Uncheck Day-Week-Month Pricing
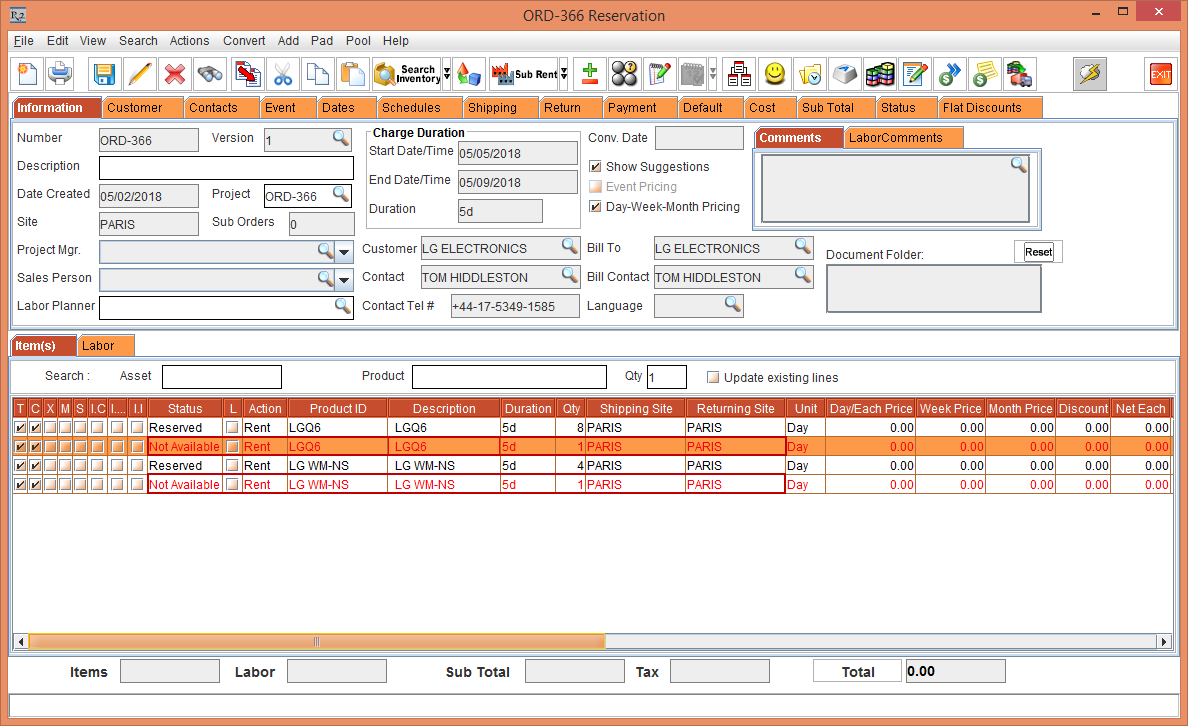1188x726 pixels. click(x=596, y=207)
